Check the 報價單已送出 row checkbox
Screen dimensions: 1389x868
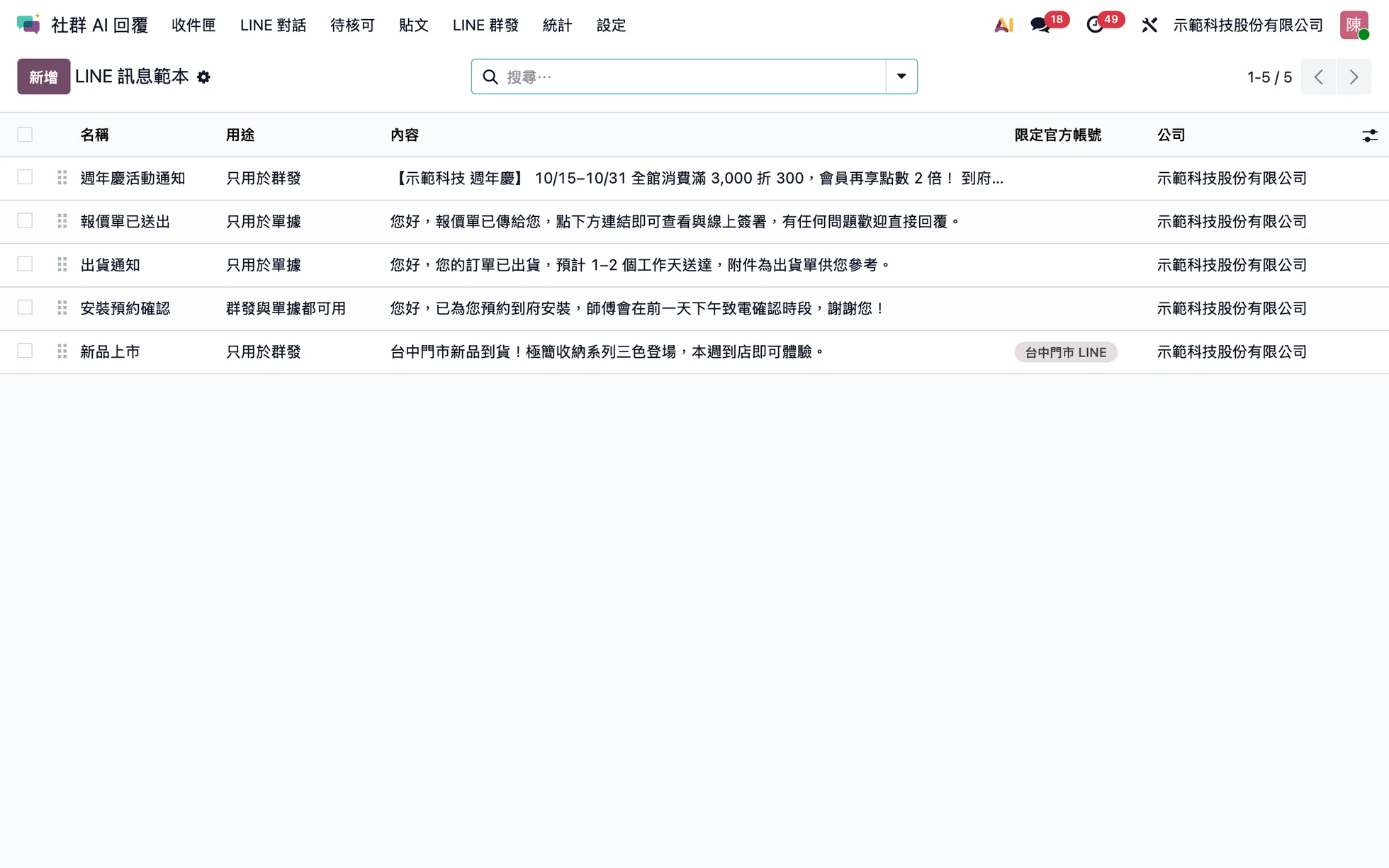tap(25, 220)
